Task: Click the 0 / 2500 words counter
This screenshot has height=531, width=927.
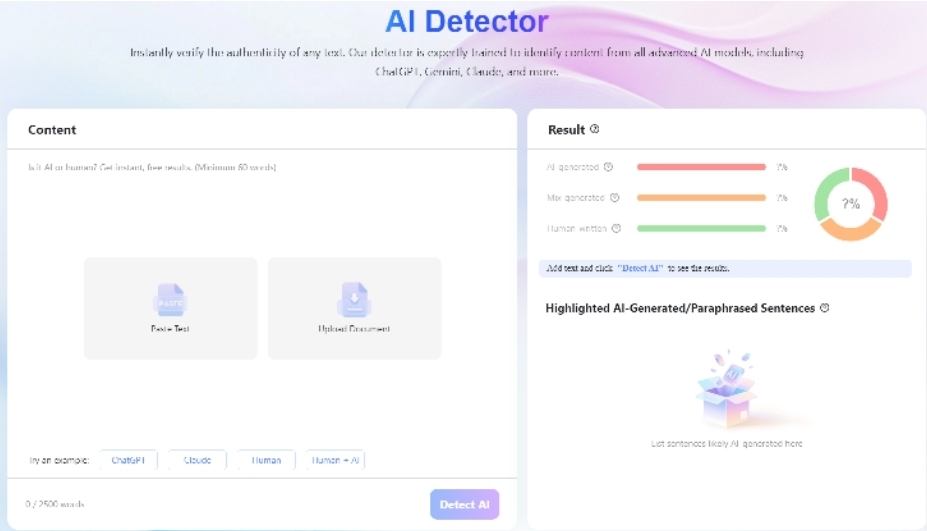Action: click(55, 504)
